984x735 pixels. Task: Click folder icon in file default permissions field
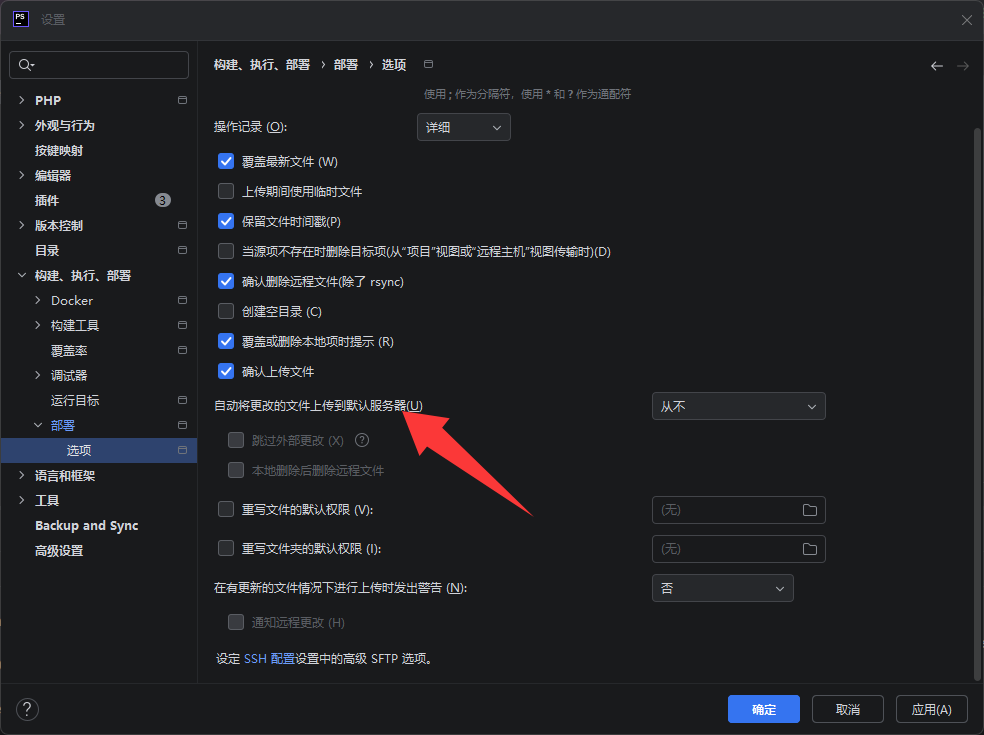tap(809, 510)
